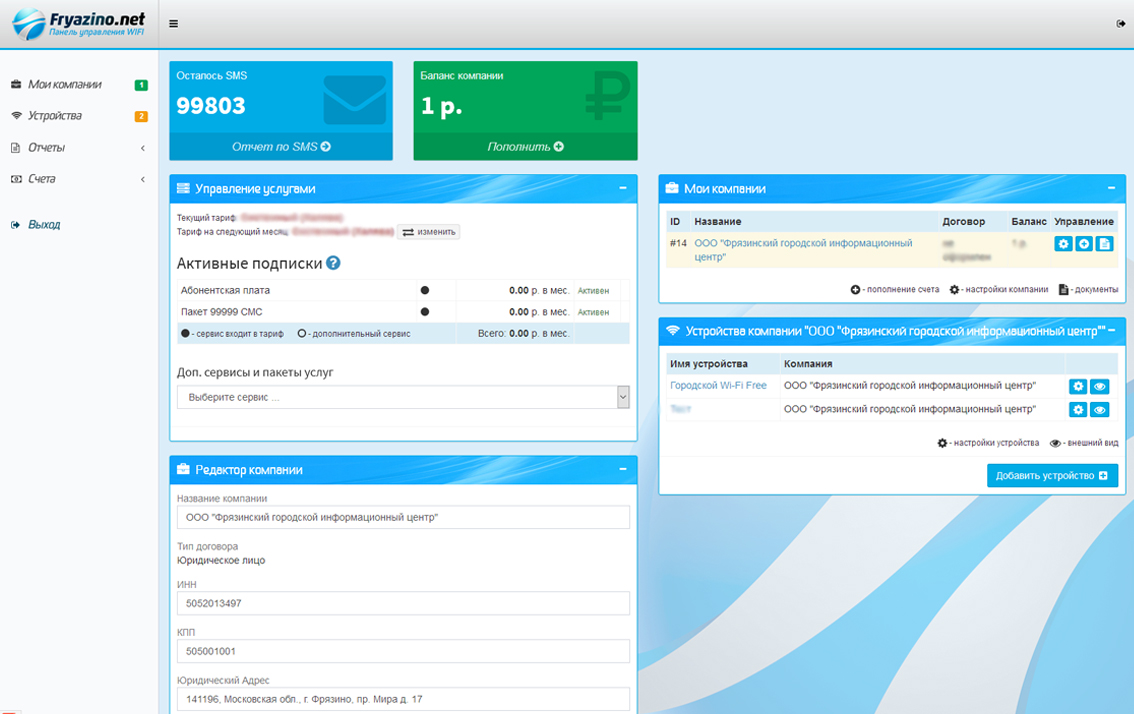1134x714 pixels.
Task: Open settings gear for Городской Wi-Fi Free device
Action: [1078, 386]
